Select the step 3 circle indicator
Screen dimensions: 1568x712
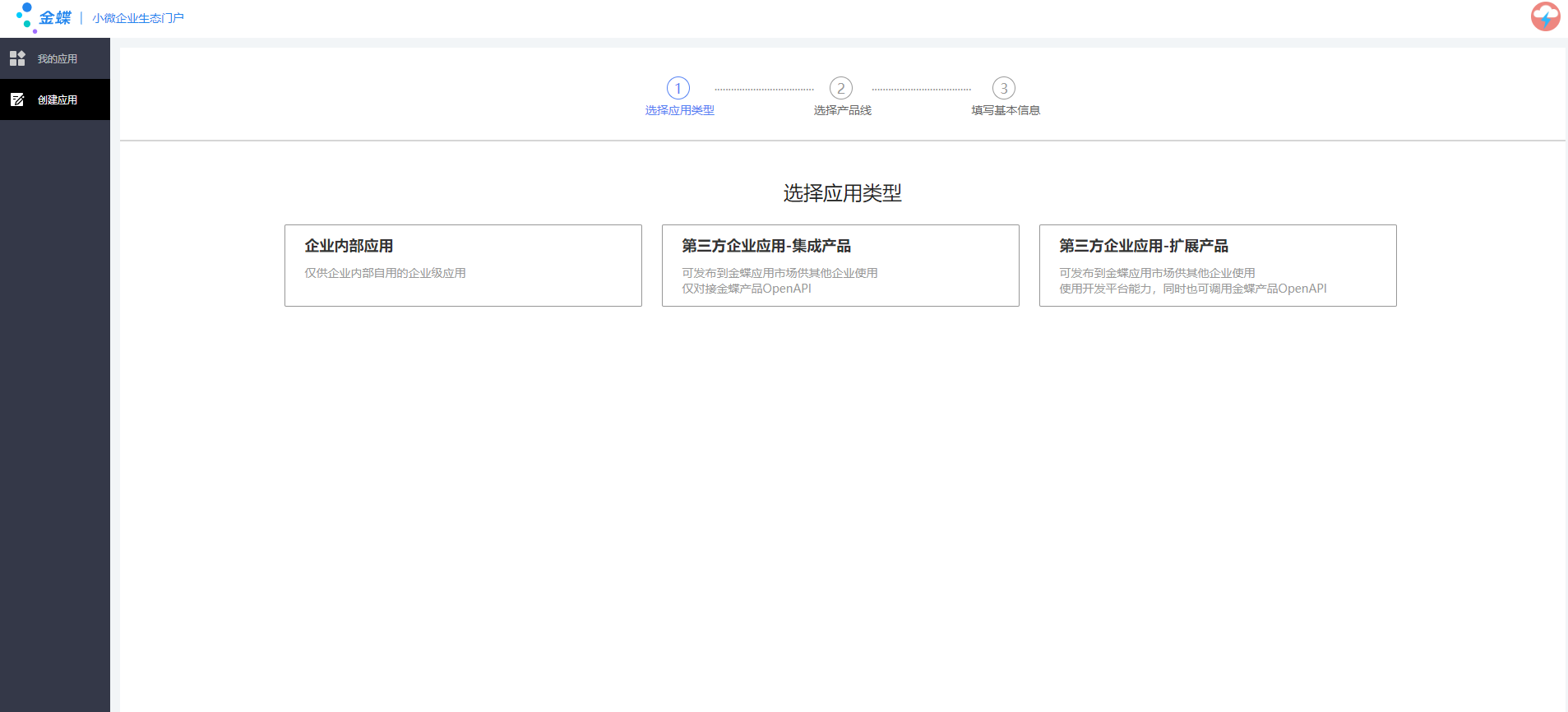(1003, 88)
